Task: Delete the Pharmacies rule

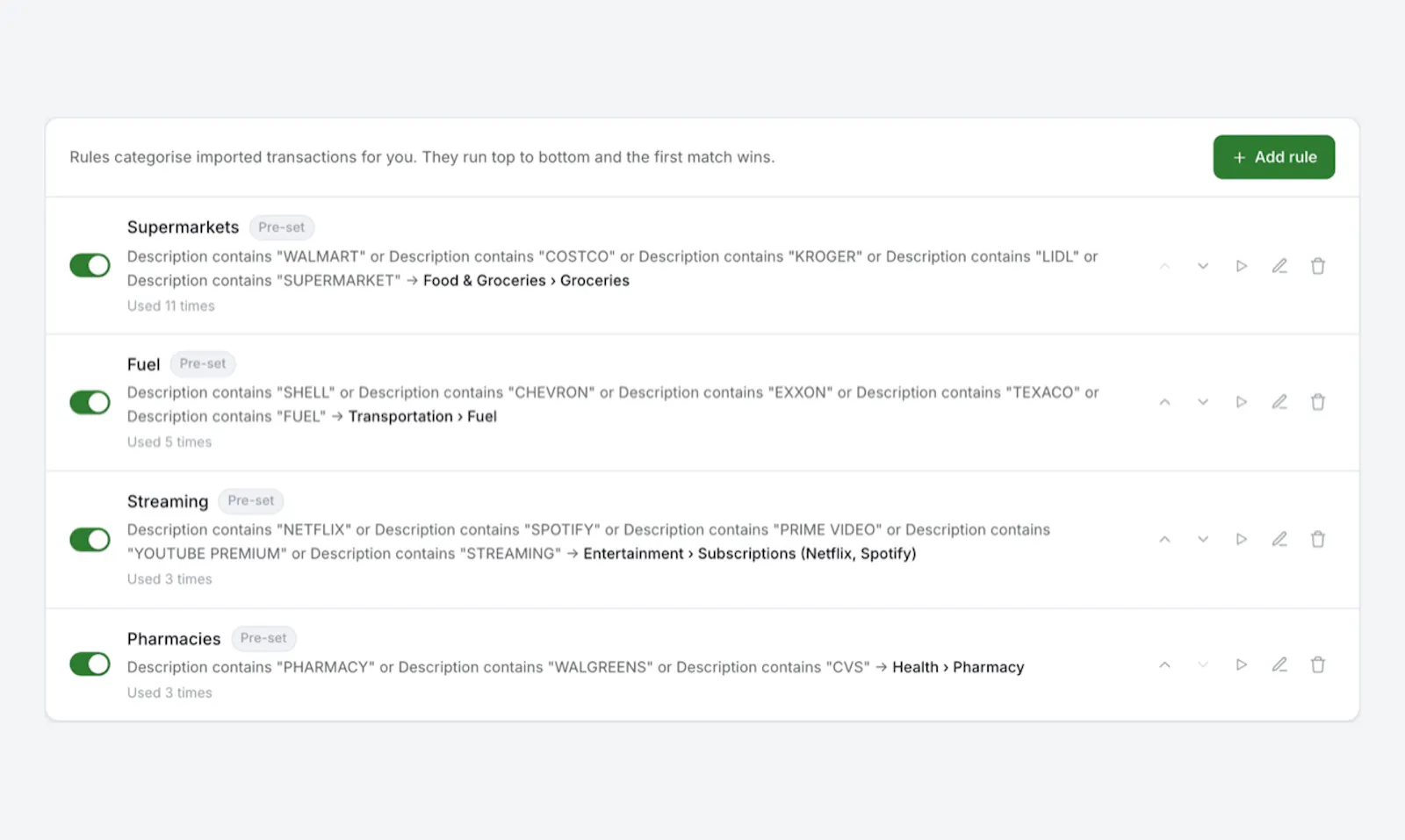Action: [1318, 664]
